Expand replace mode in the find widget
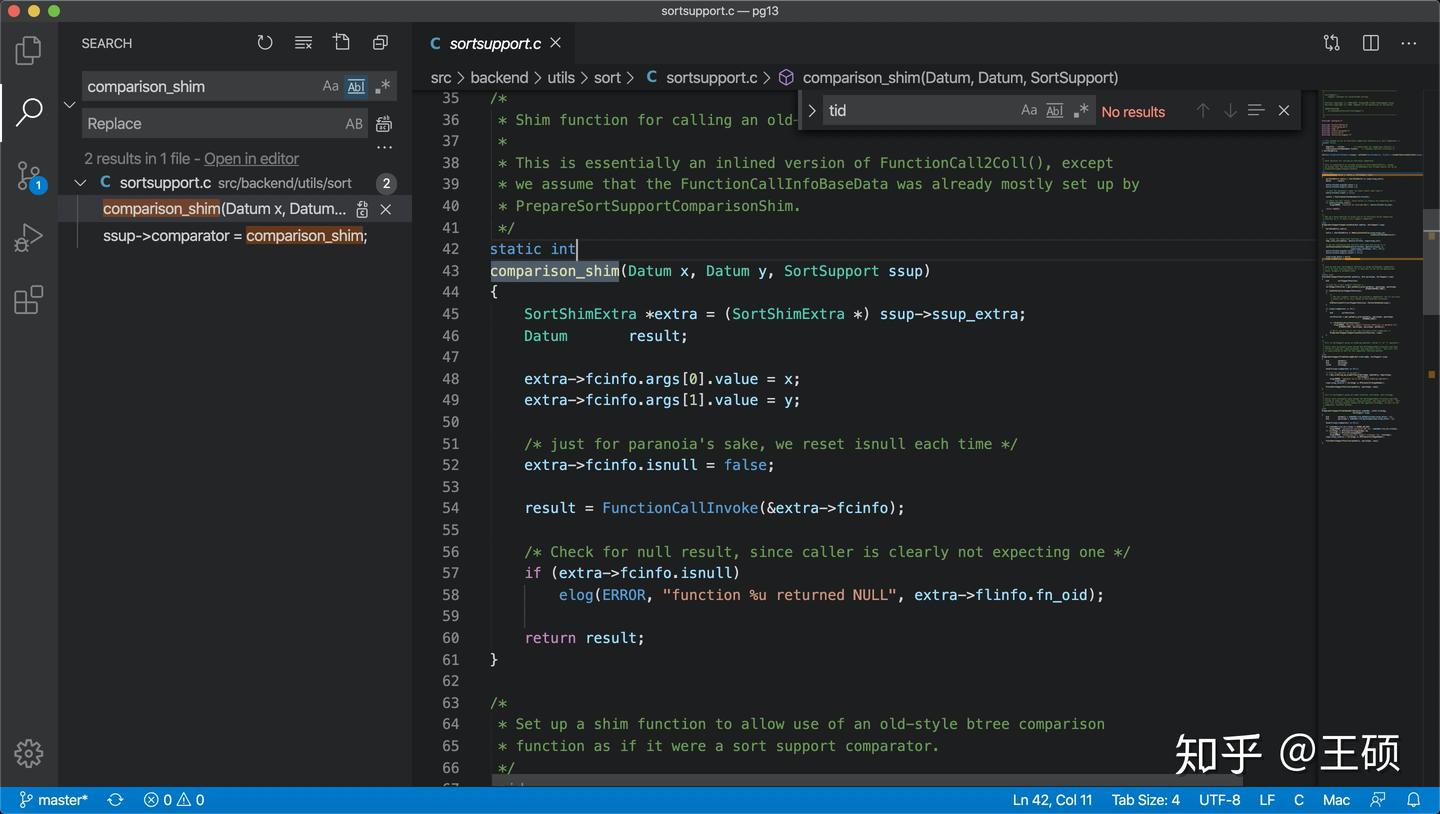The image size is (1440, 814). 812,111
